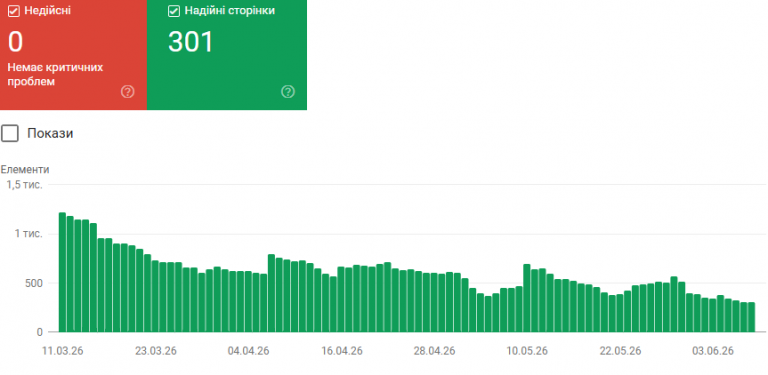
Task: Click the '500' axis label
Action: coord(34,283)
